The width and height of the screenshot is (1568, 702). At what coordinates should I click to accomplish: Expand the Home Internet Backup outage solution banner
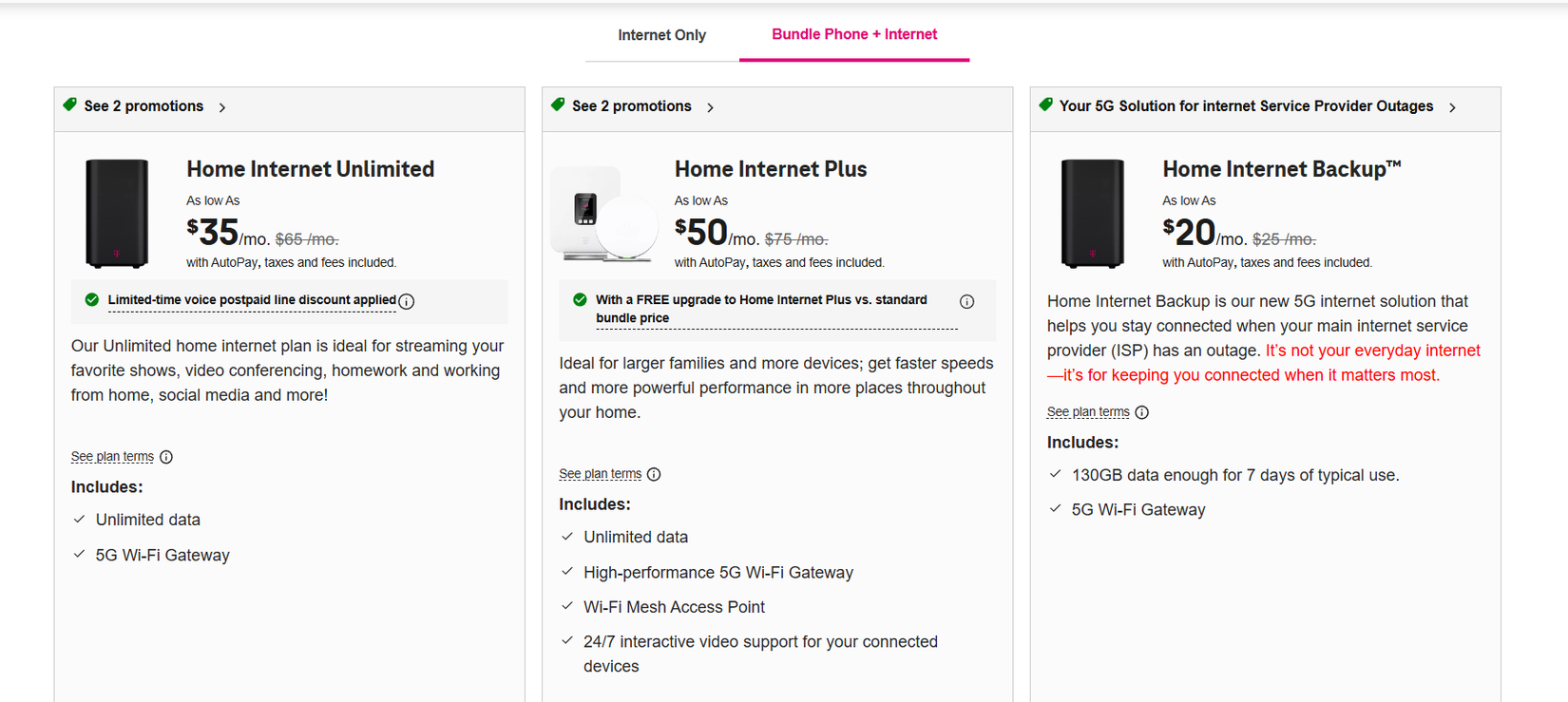[x=1245, y=105]
